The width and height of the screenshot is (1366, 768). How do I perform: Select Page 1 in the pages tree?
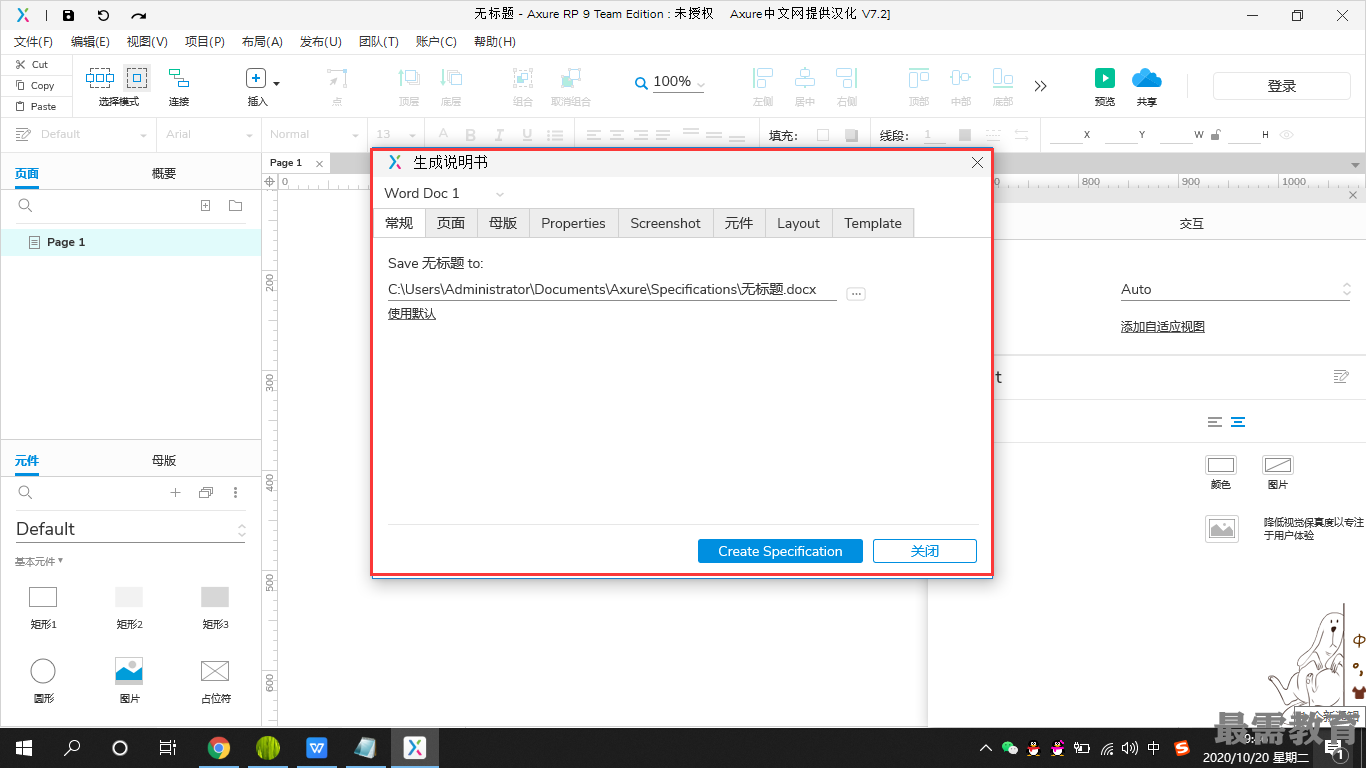[131, 242]
